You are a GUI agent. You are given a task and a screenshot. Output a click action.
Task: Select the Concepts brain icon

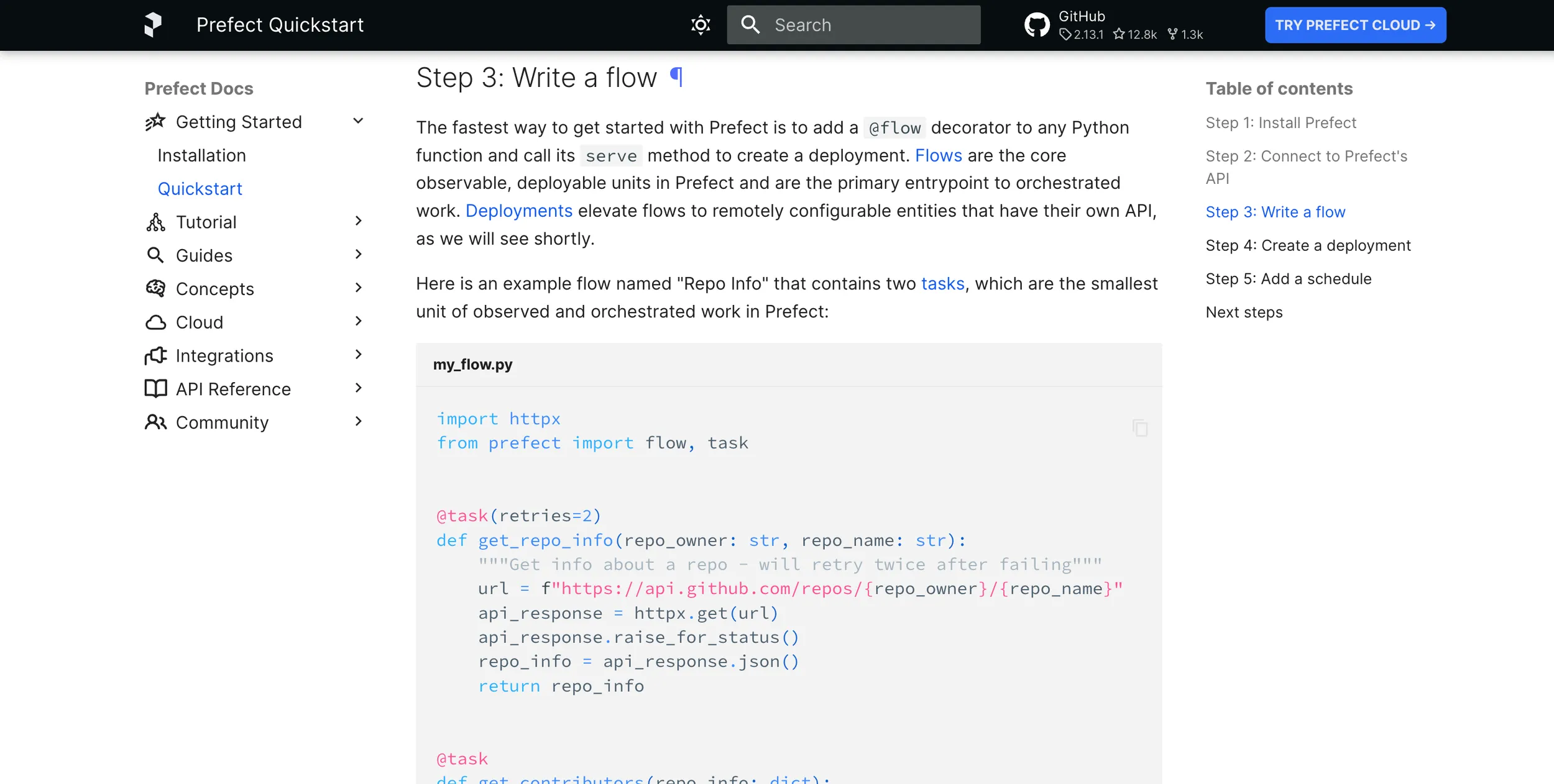tap(155, 288)
